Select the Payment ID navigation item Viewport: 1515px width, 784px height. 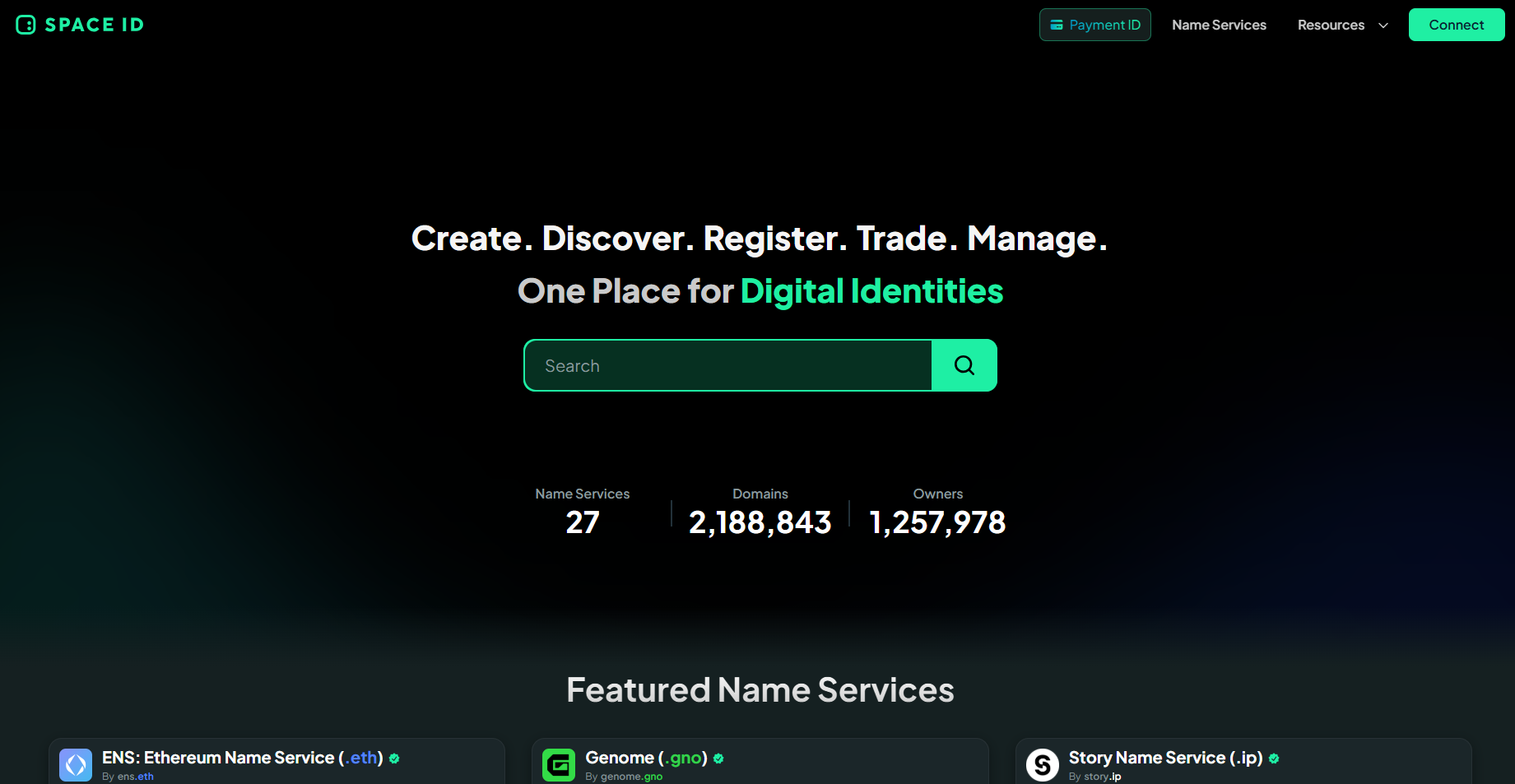(x=1094, y=25)
